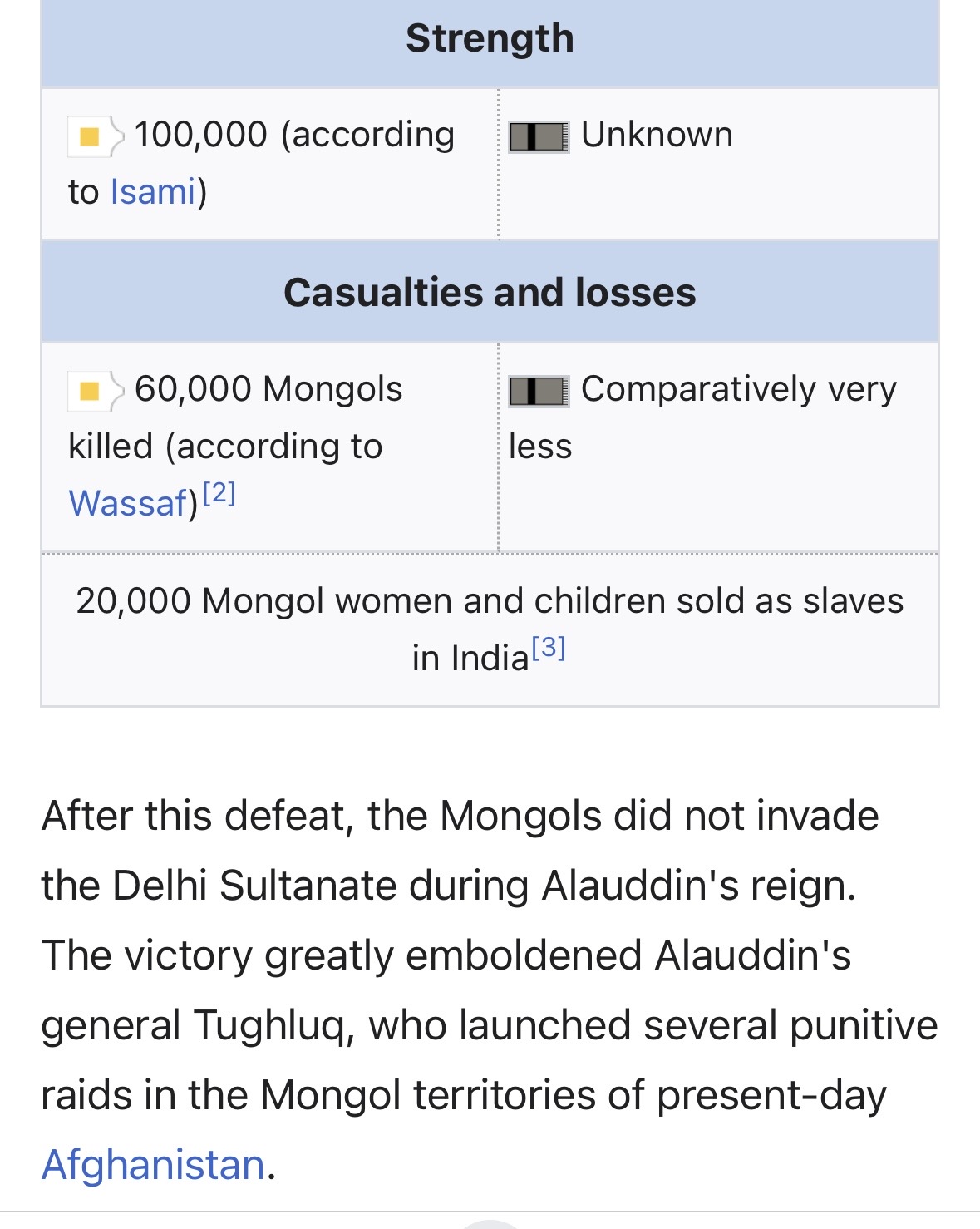Viewport: 980px width, 1229px height.
Task: Click the 'killed (according to' text line
Action: (x=225, y=447)
